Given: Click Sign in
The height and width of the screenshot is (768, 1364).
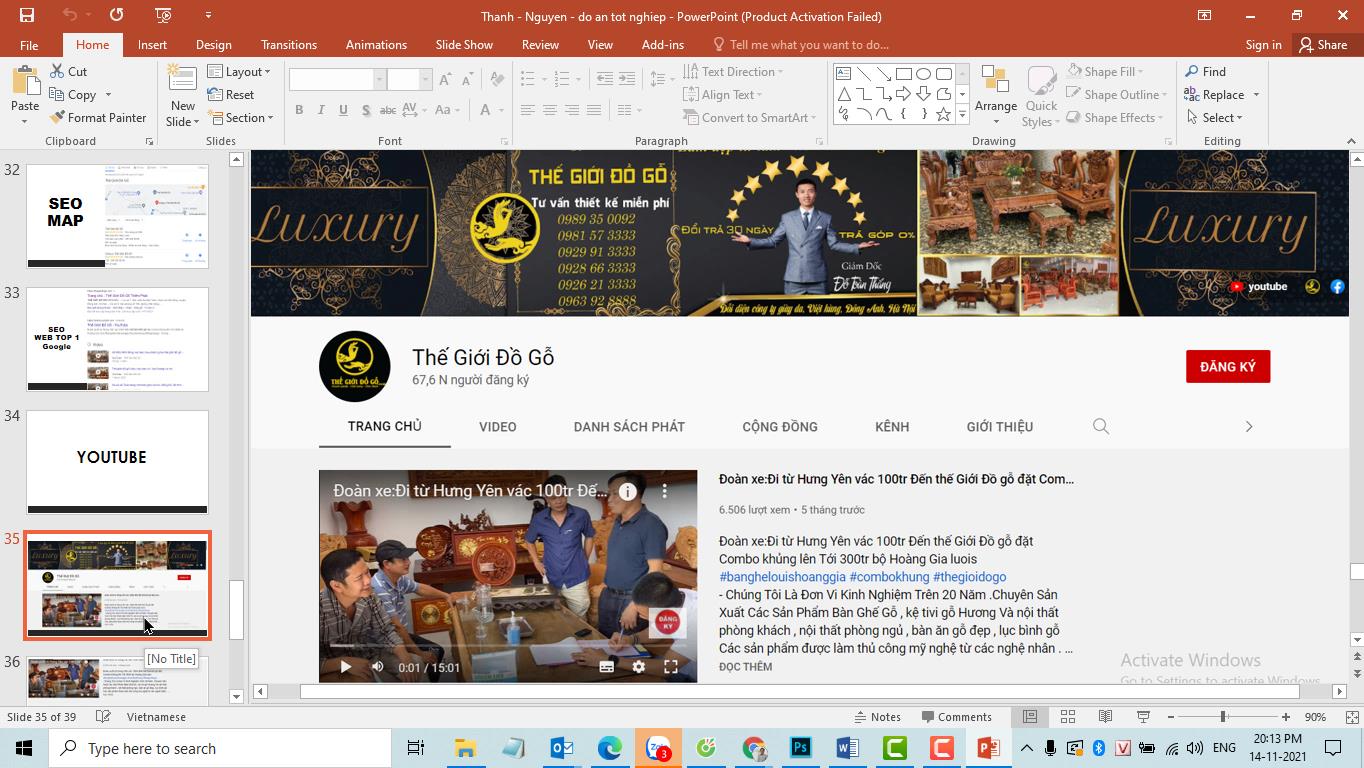Looking at the screenshot, I should coord(1263,44).
